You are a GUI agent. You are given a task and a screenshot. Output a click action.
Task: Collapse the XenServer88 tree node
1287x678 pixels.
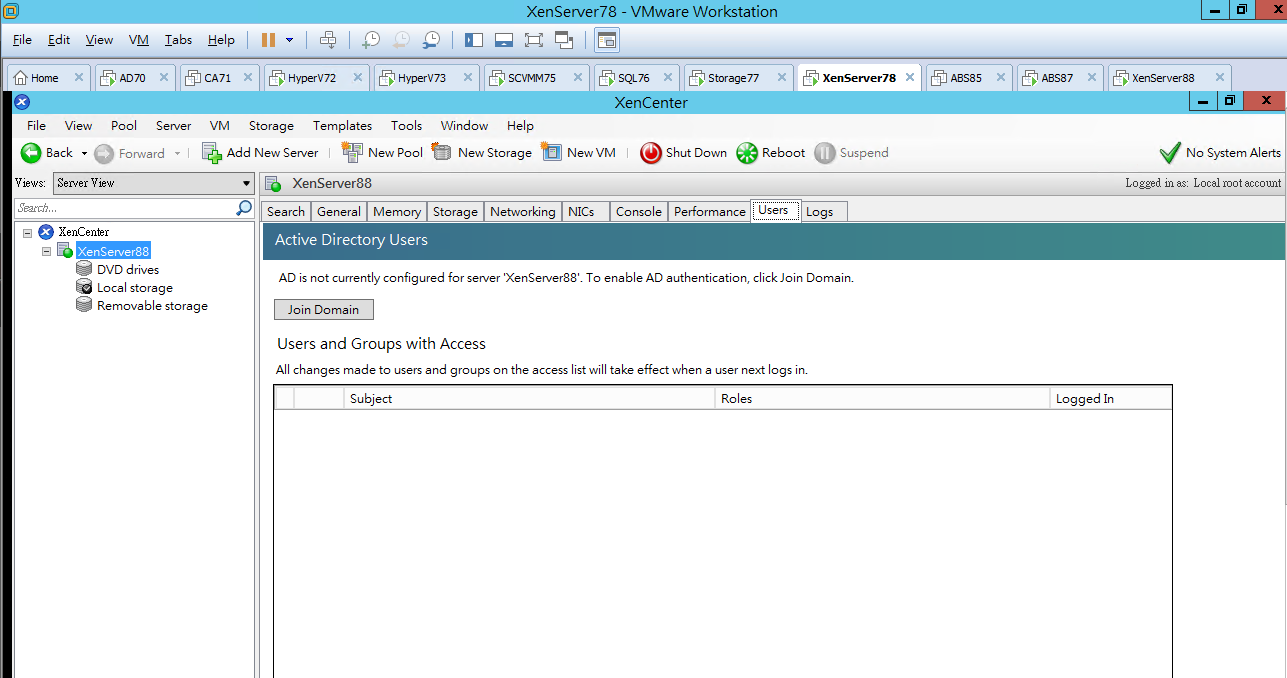pyautogui.click(x=46, y=252)
